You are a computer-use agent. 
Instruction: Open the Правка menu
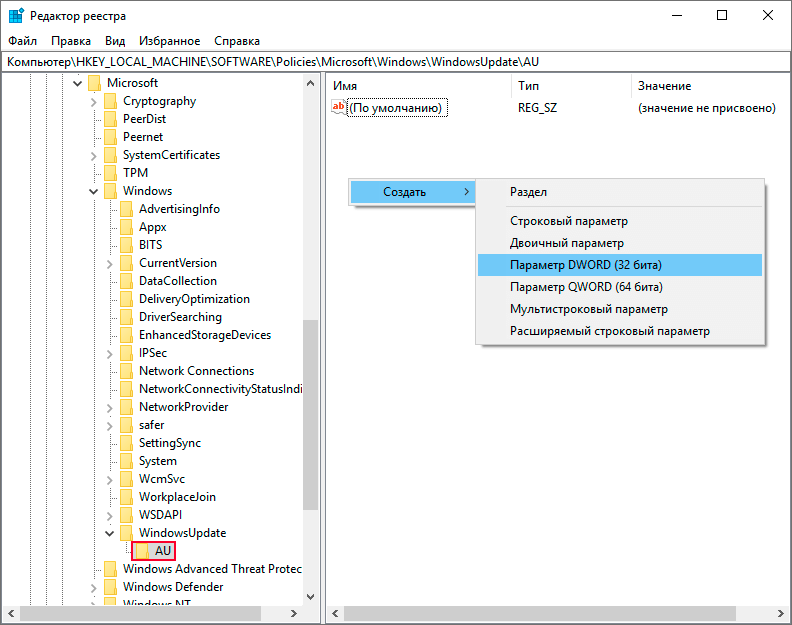pos(71,41)
